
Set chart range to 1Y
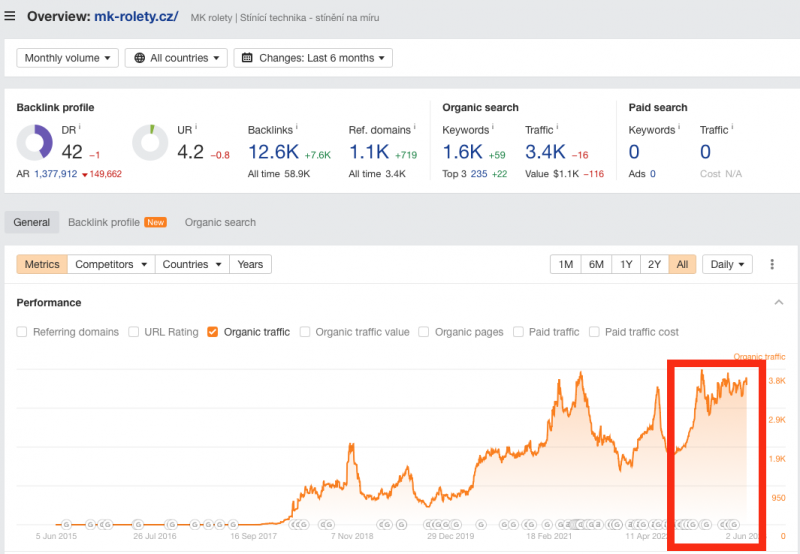coord(626,264)
